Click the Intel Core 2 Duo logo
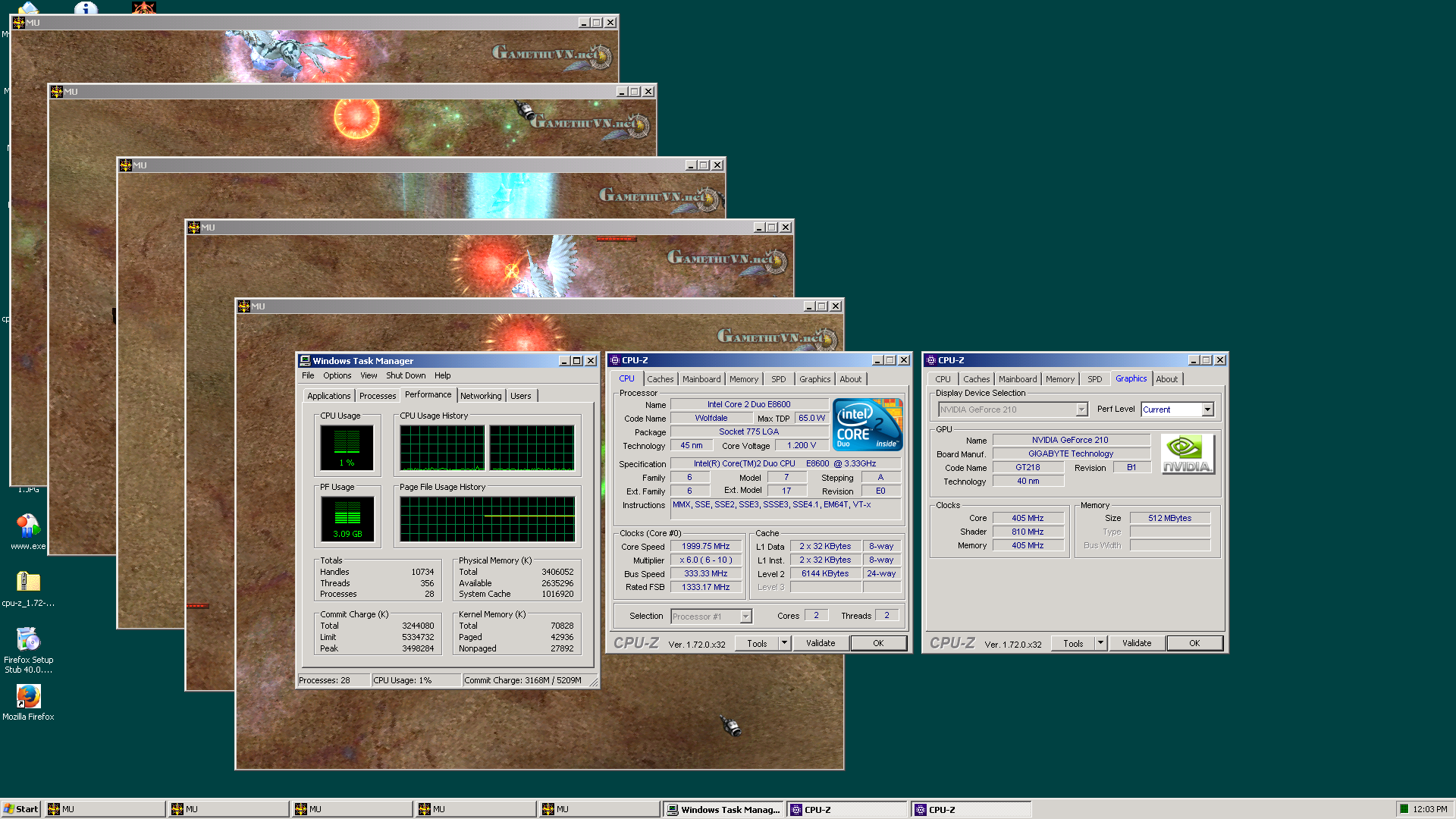This screenshot has height=819, width=1456. click(868, 425)
